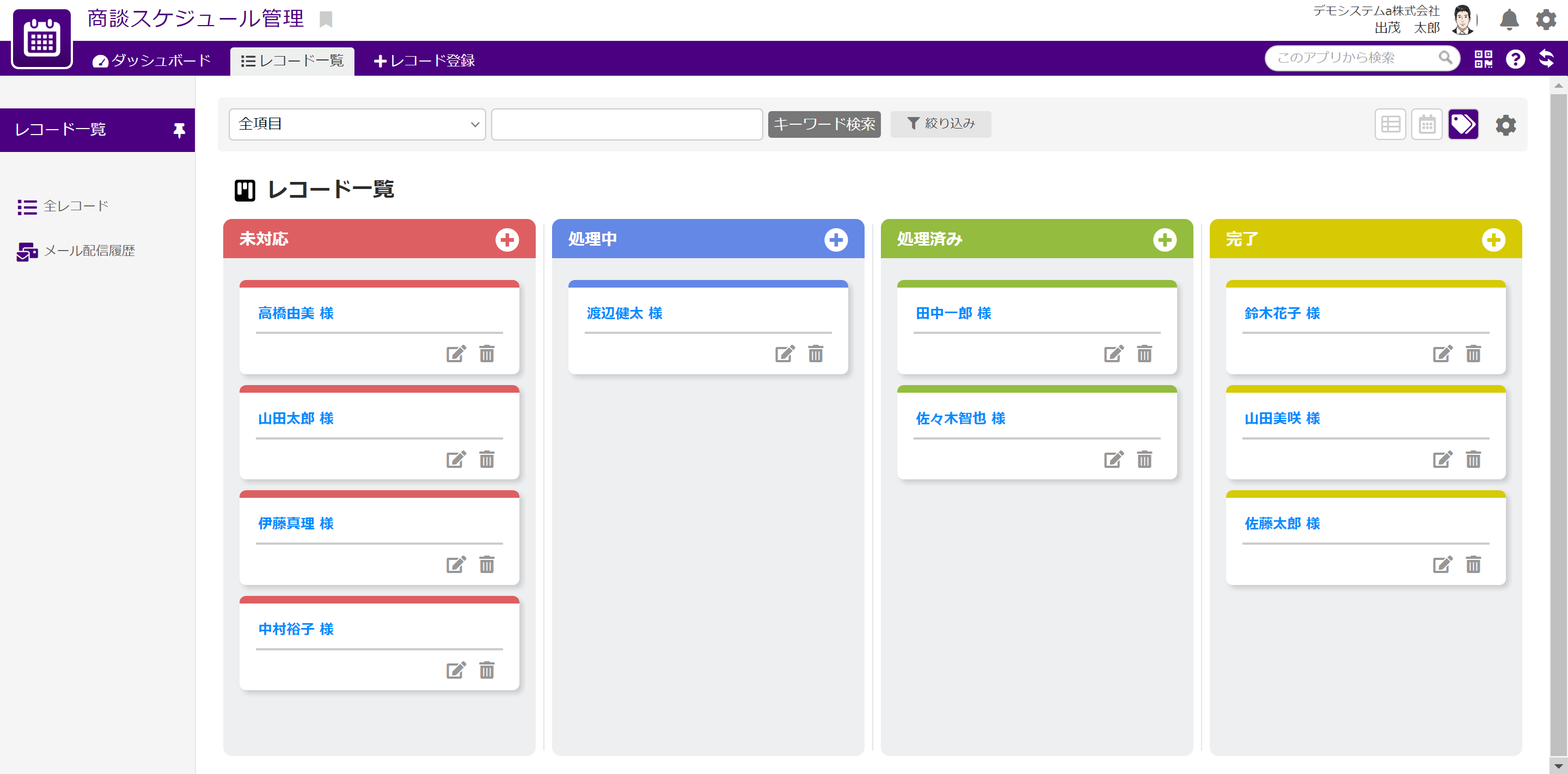Edit the 渡辺健太 様 card
This screenshot has height=774, width=1568.
click(x=785, y=353)
